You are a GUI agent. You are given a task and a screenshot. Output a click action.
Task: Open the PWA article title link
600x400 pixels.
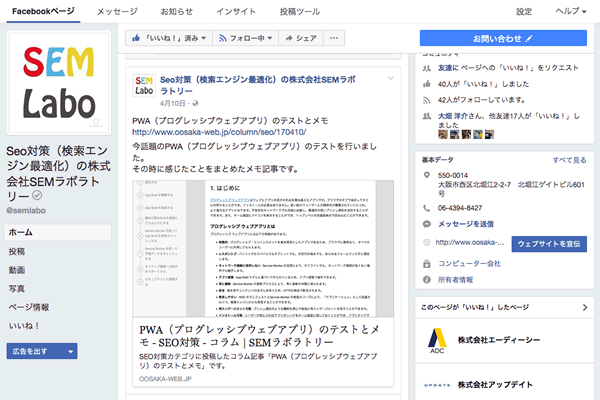click(259, 336)
